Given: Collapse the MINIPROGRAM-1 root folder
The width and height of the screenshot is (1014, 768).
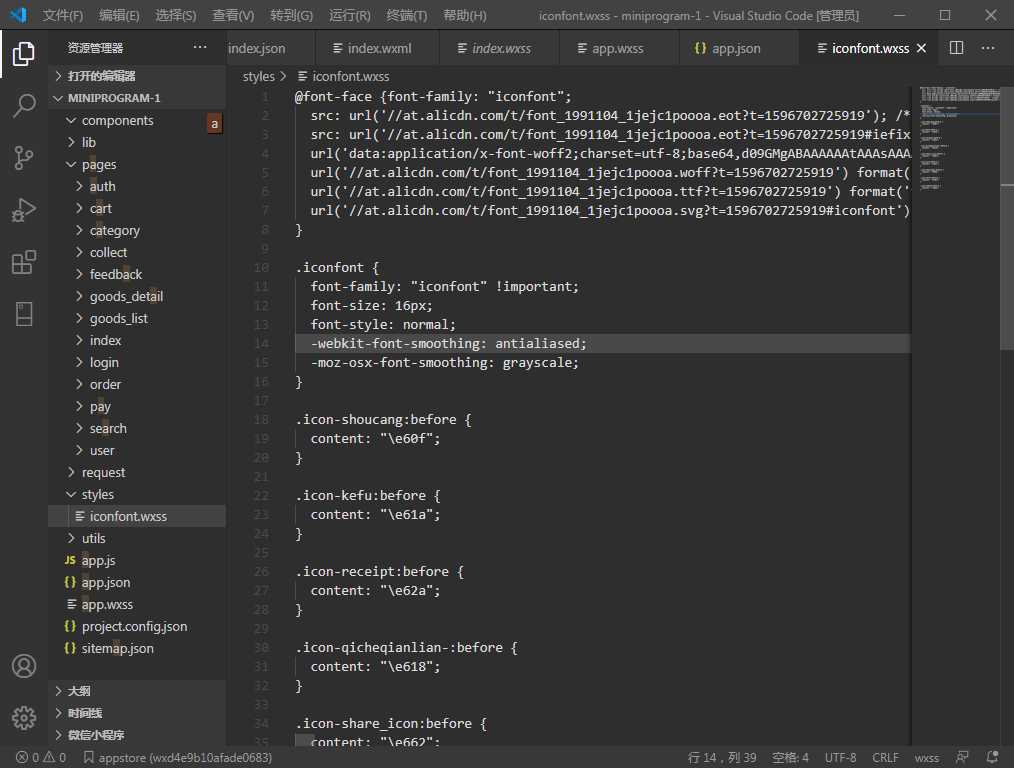Looking at the screenshot, I should coord(137,98).
